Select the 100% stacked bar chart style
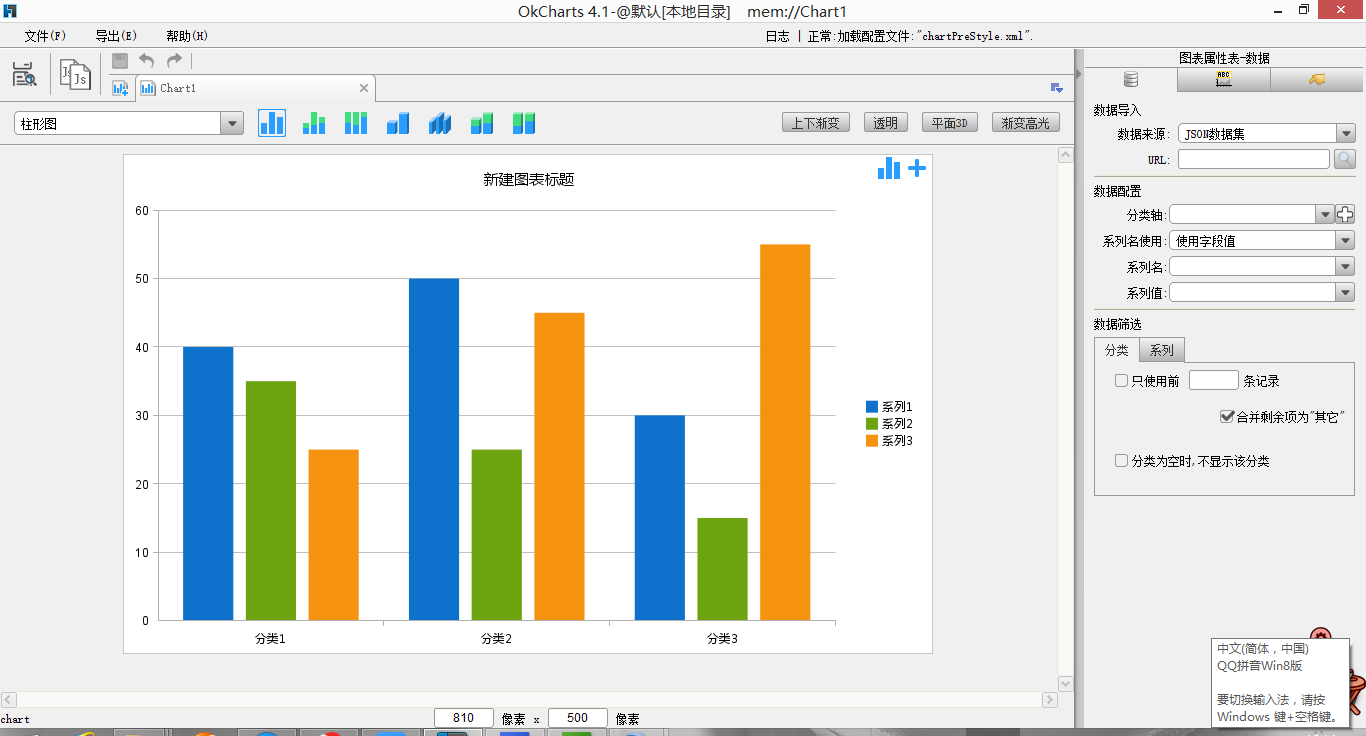 pos(356,123)
